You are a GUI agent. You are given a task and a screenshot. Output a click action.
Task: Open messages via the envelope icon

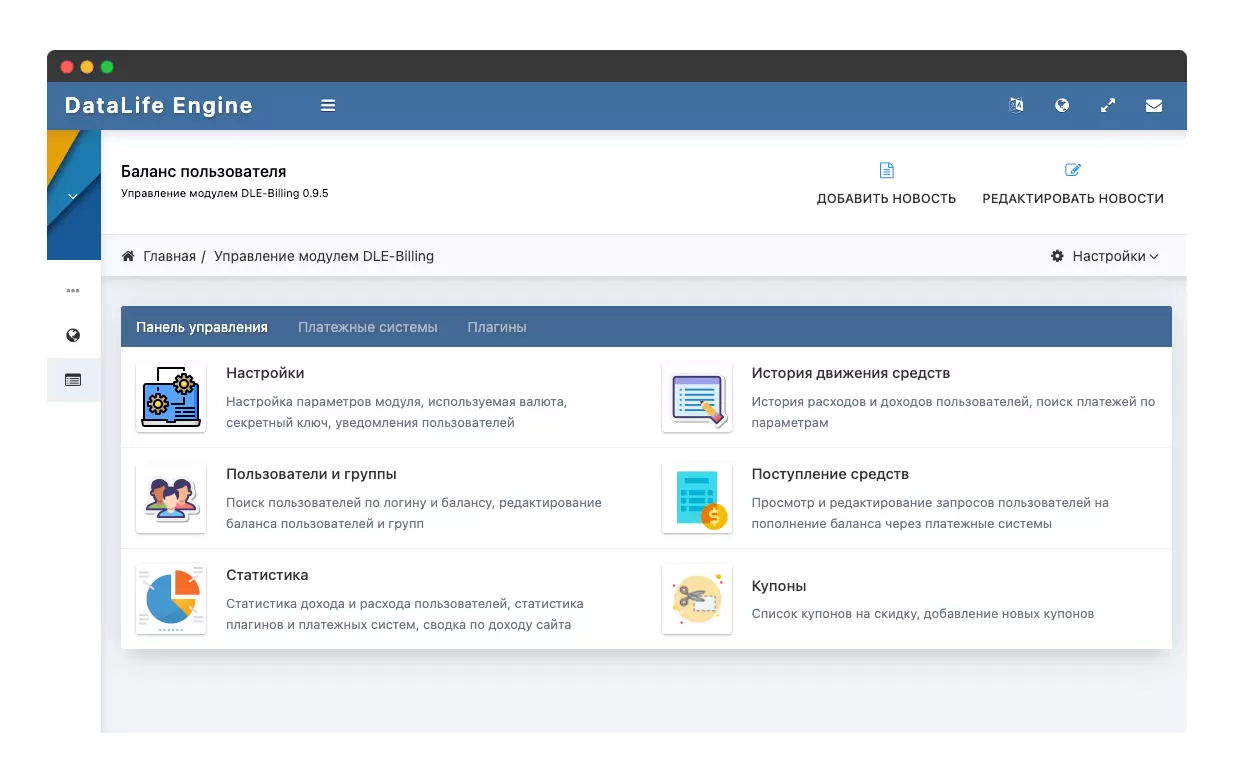(1154, 106)
